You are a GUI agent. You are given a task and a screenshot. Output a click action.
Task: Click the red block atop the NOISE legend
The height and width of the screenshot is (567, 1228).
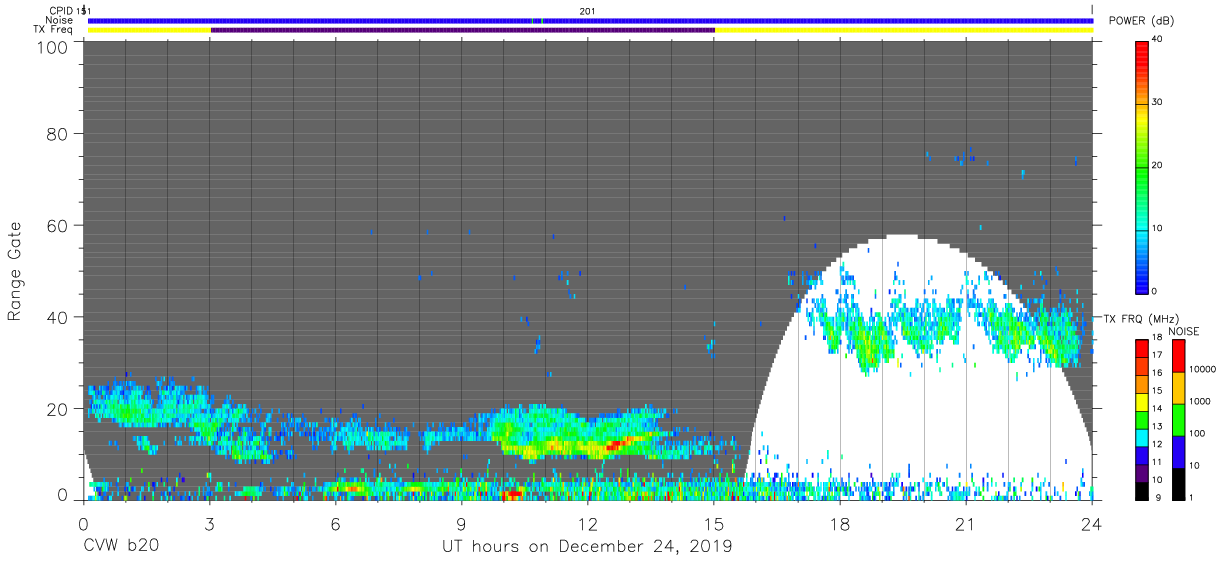click(1177, 356)
